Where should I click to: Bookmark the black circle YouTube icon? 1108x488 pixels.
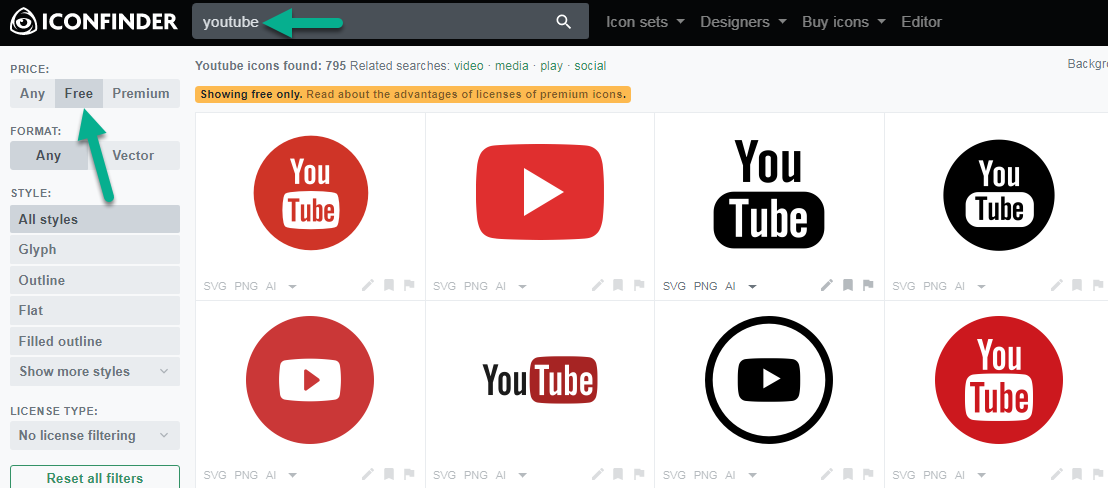pyautogui.click(x=1077, y=285)
